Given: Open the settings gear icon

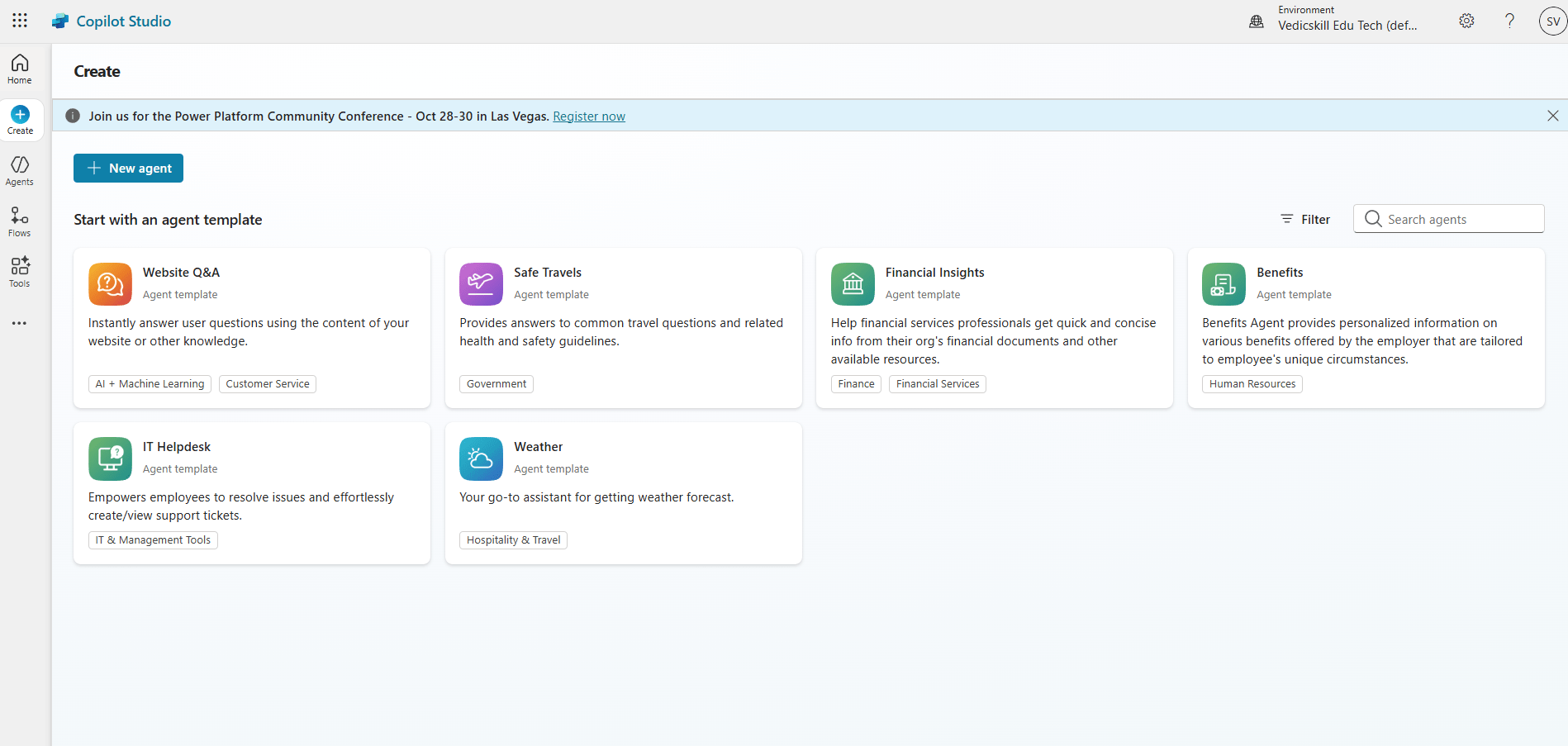Looking at the screenshot, I should (1466, 21).
